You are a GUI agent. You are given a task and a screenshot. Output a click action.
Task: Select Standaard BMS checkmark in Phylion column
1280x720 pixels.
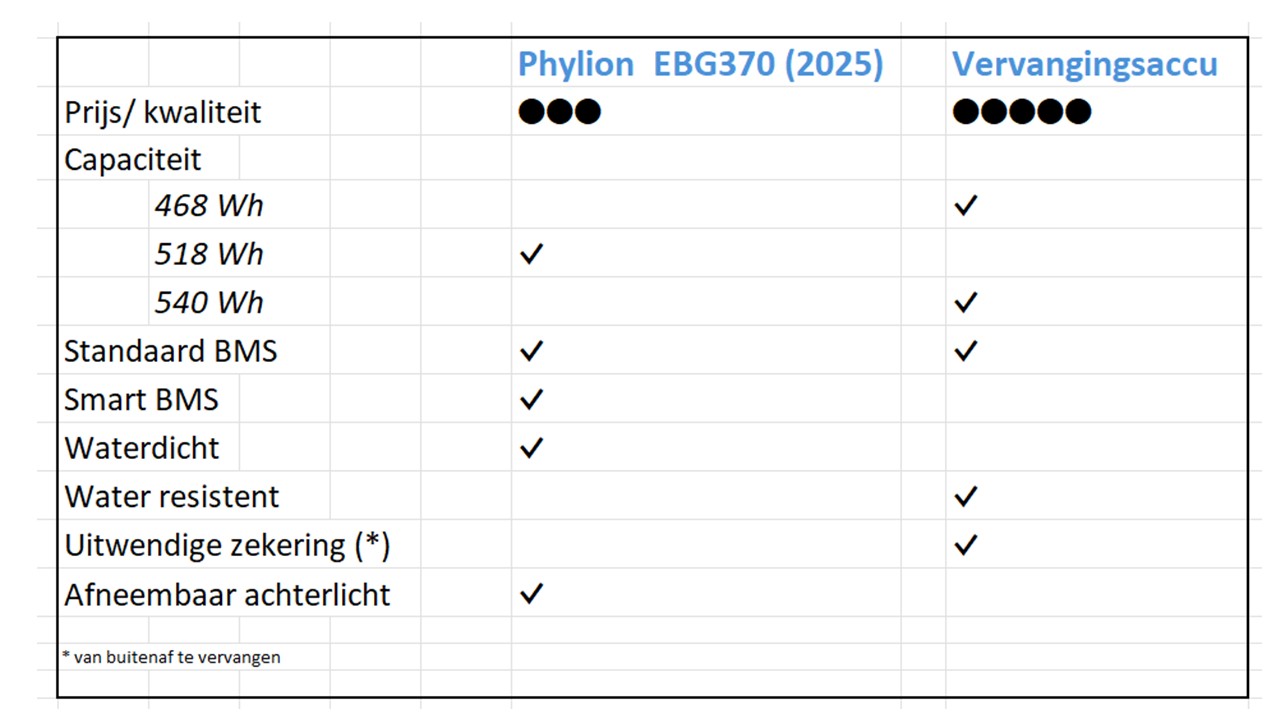[531, 351]
